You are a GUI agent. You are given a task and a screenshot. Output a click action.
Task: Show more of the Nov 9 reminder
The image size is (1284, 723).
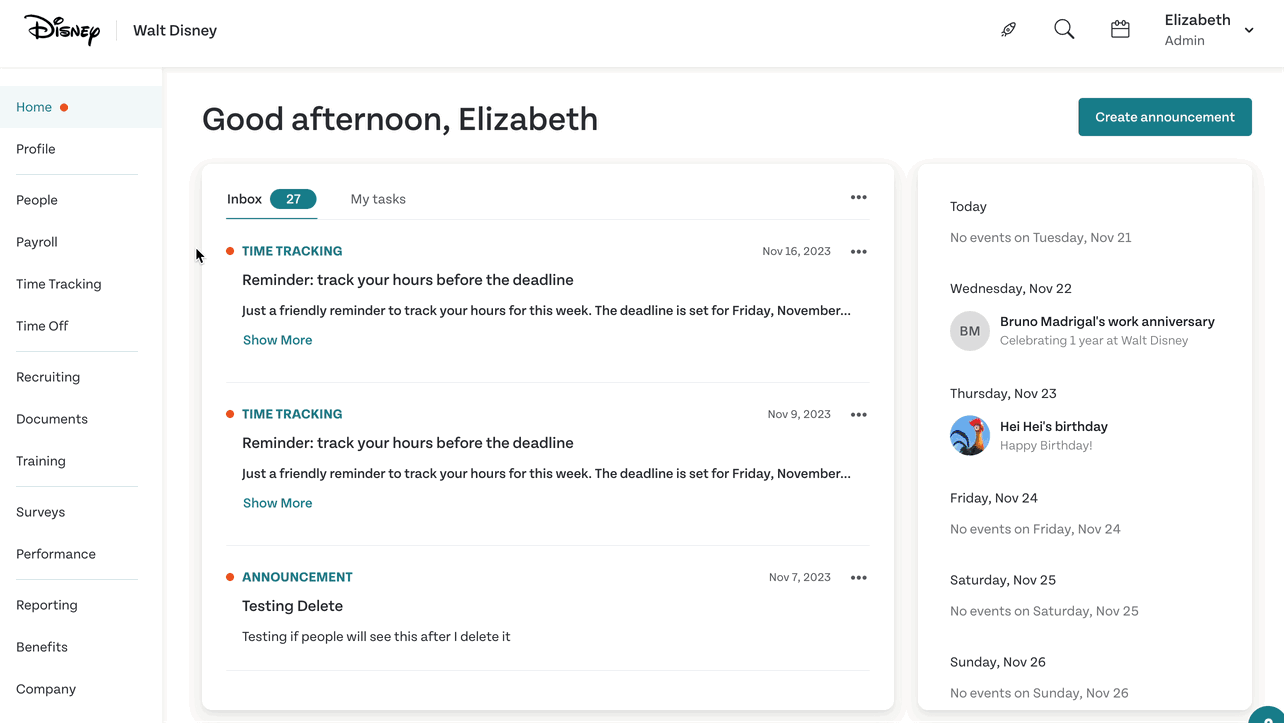coord(277,503)
